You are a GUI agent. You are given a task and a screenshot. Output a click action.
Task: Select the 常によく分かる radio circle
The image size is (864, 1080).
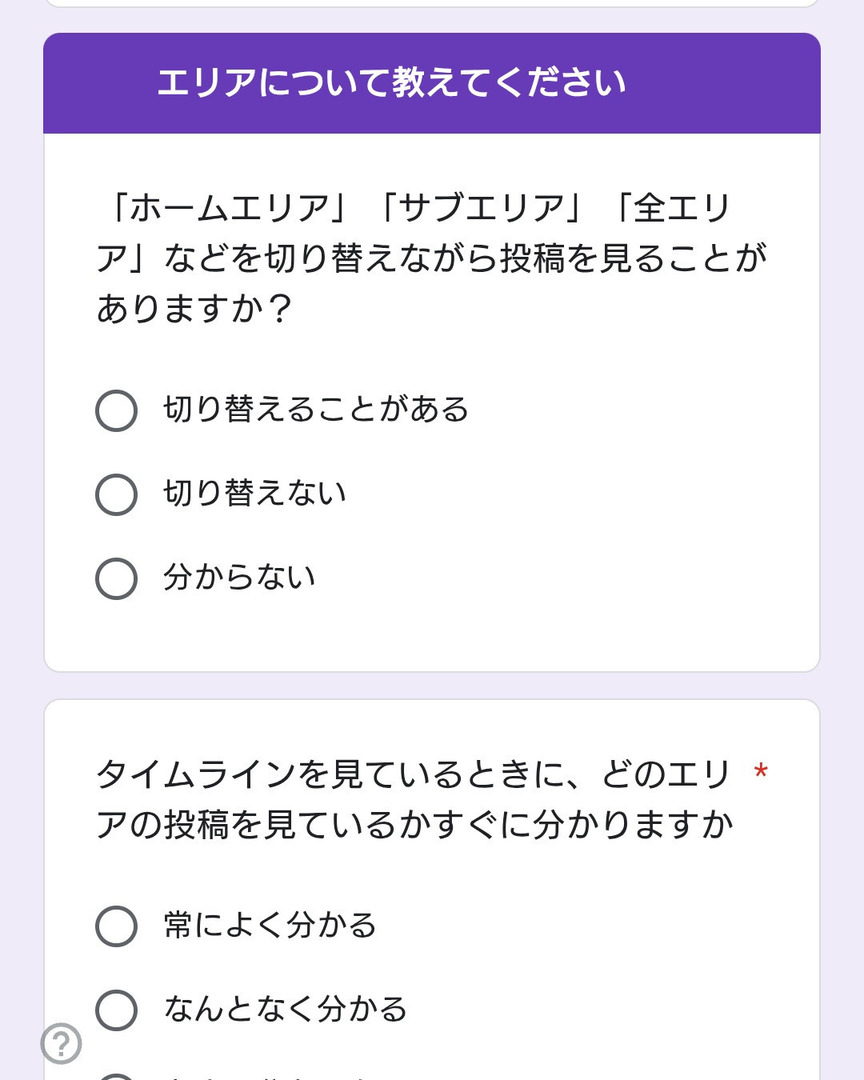(116, 926)
